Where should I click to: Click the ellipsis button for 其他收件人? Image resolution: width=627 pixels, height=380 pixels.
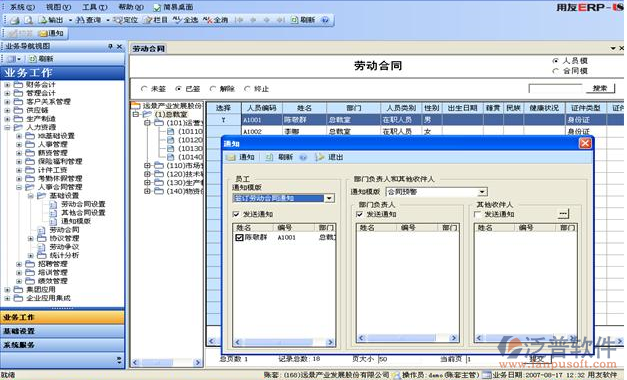pos(563,214)
